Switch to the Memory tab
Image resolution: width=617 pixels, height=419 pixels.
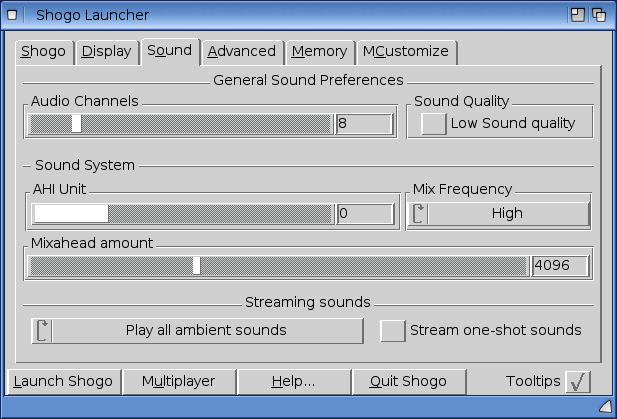point(320,52)
